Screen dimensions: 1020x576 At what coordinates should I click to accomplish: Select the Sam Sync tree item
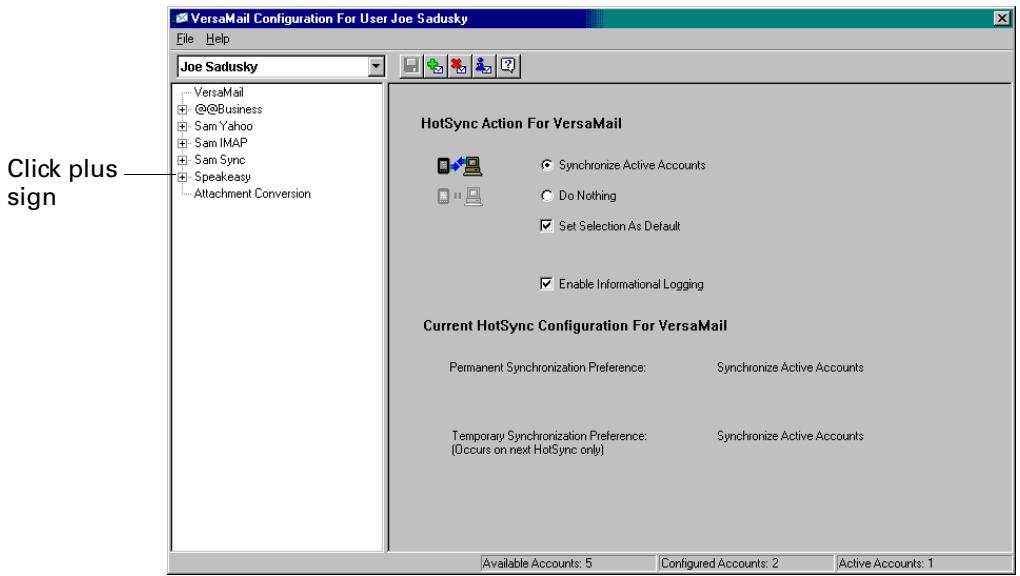point(220,160)
